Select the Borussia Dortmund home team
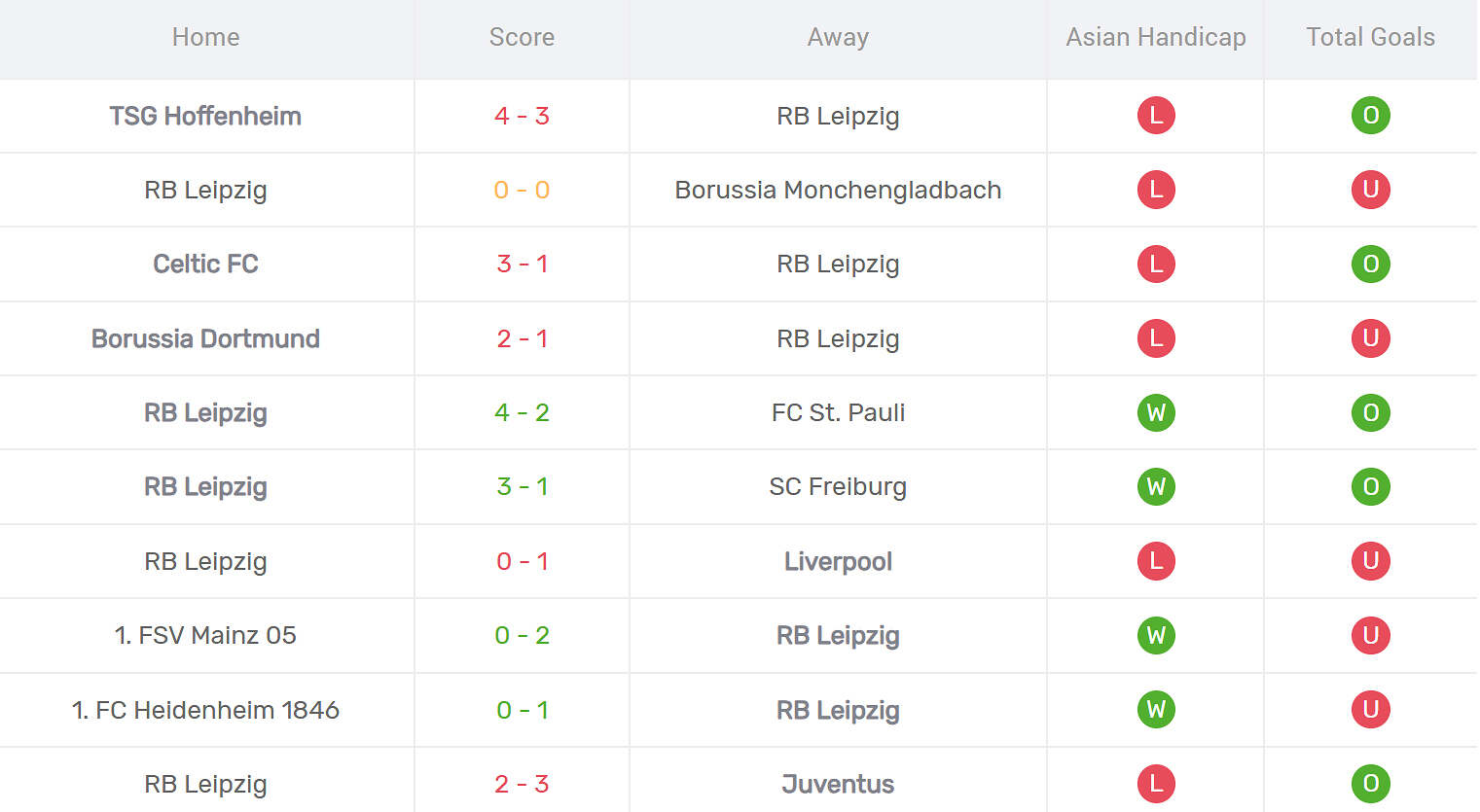This screenshot has height=812, width=1480. click(205, 338)
